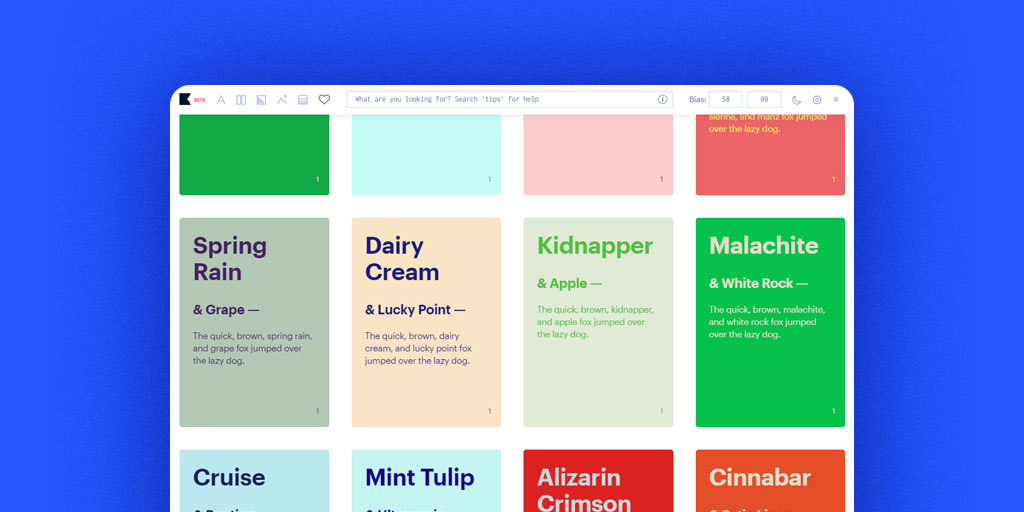Click the bias input showing 58
Viewport: 1024px width, 512px height.
(x=725, y=100)
